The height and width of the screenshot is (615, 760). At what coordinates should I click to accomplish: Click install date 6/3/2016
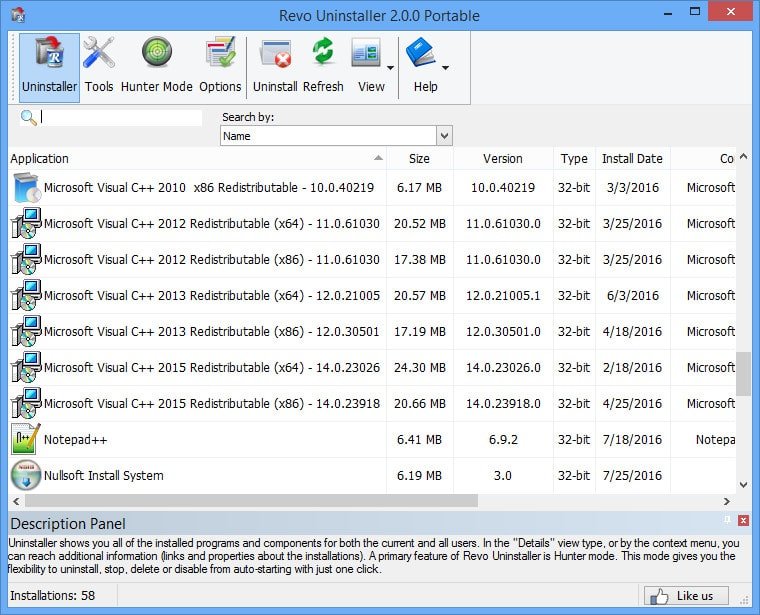633,295
